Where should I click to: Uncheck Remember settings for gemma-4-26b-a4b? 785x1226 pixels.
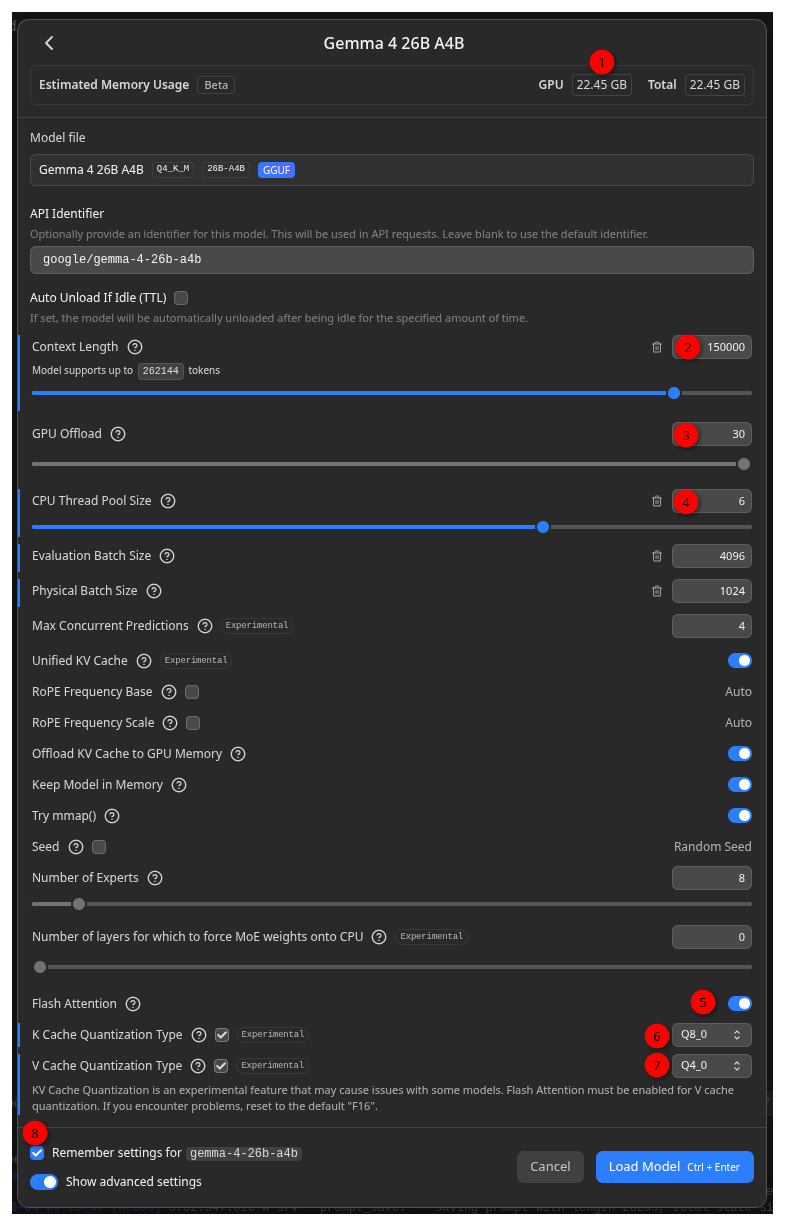click(37, 1153)
